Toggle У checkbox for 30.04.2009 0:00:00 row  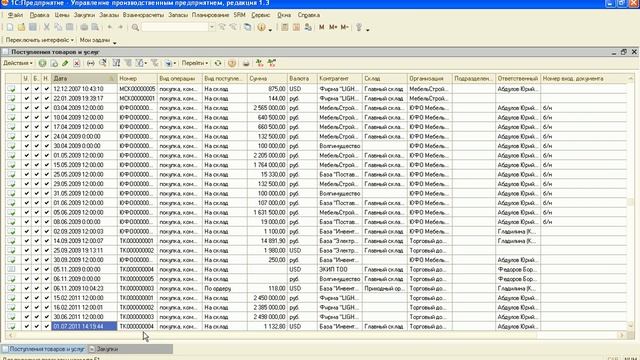pyautogui.click(x=27, y=146)
